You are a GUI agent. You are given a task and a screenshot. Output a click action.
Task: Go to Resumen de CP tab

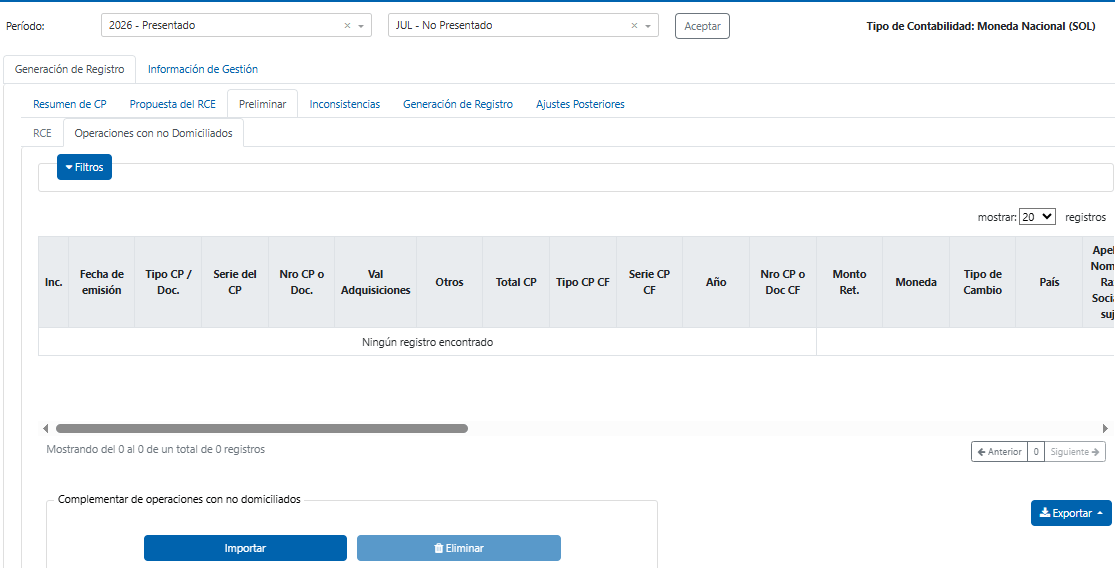pyautogui.click(x=70, y=104)
